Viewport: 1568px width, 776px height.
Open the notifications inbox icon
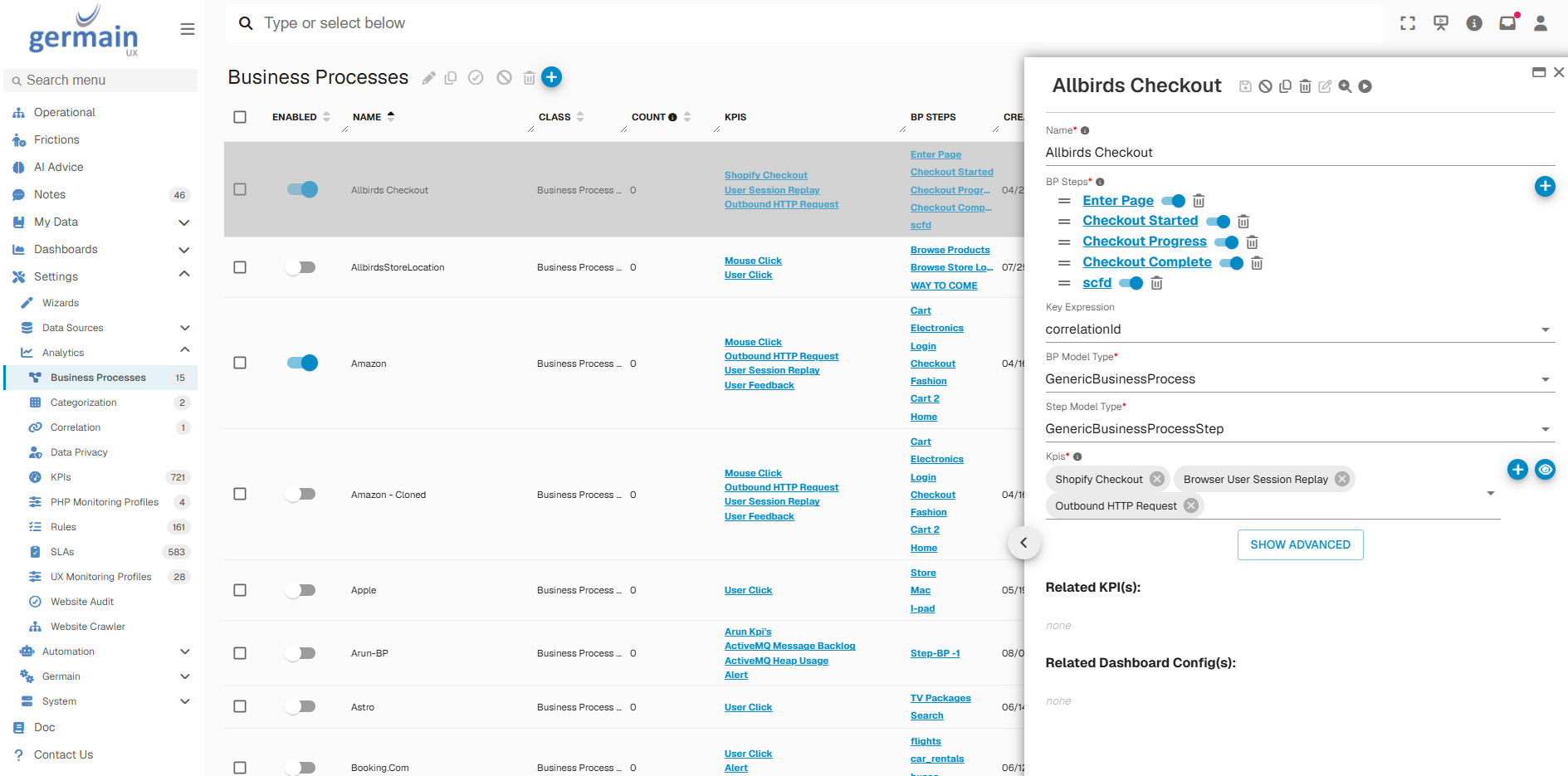(x=1508, y=22)
